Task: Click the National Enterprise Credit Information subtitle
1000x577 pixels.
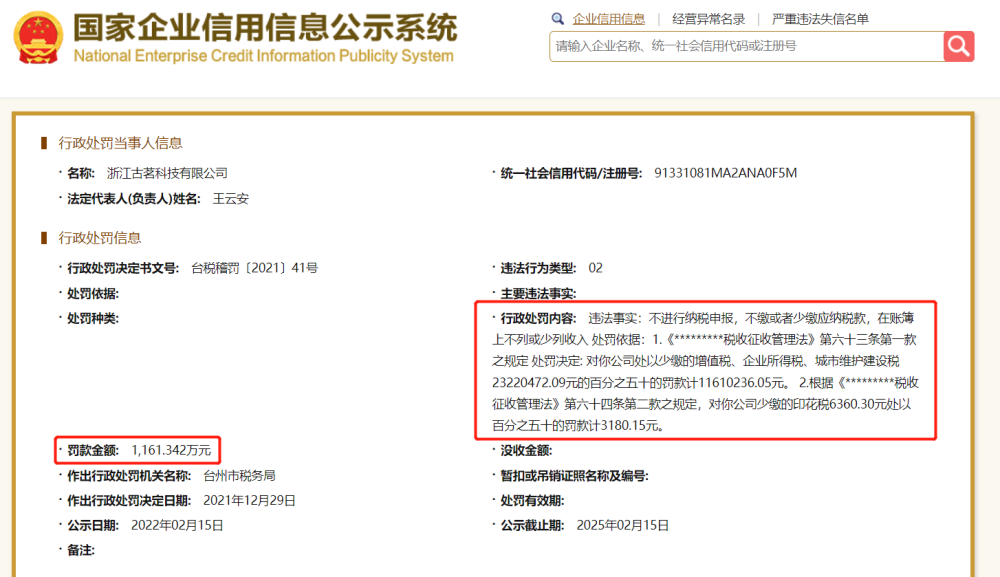Action: click(x=263, y=56)
